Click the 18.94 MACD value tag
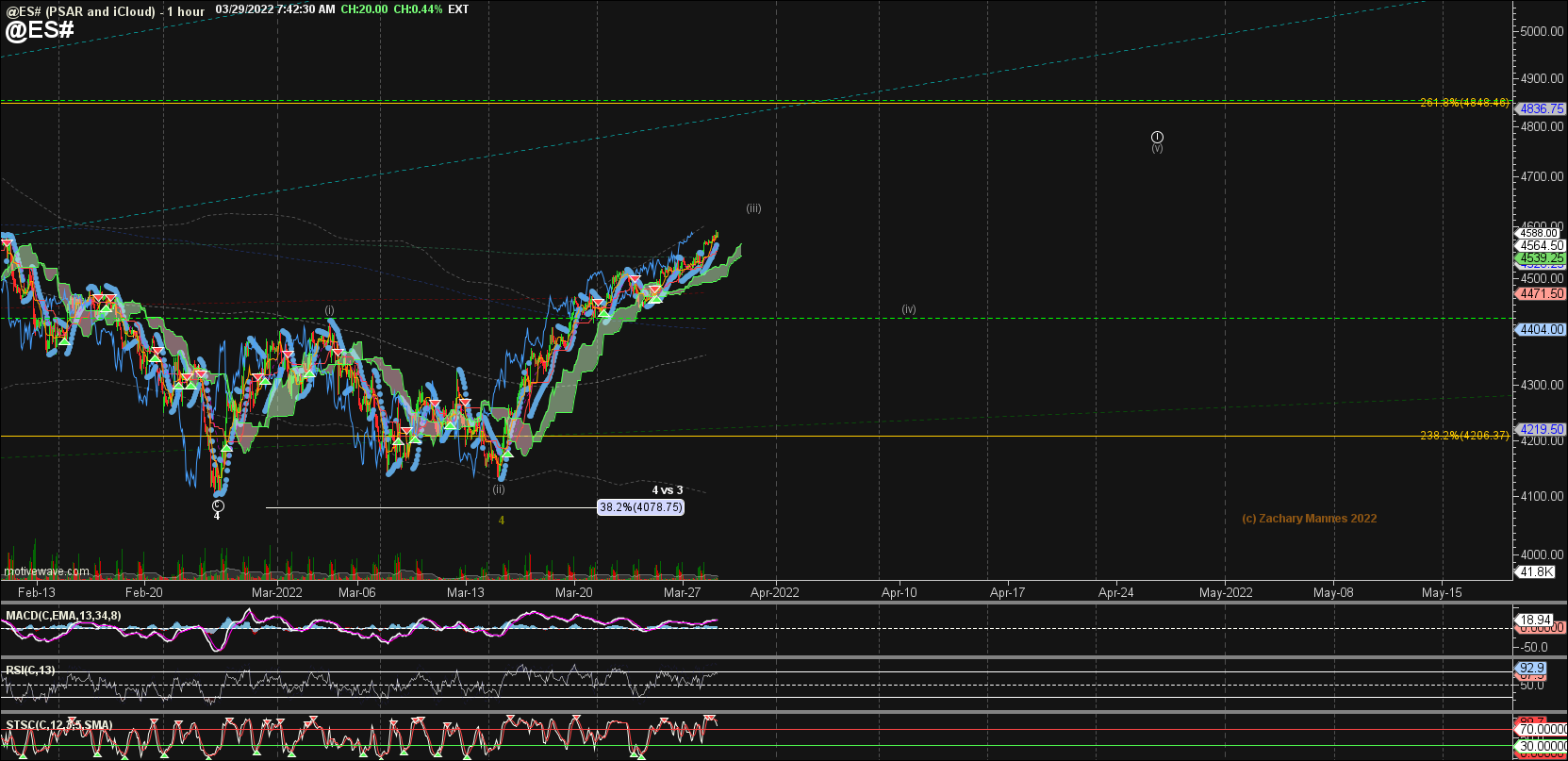 (1536, 620)
